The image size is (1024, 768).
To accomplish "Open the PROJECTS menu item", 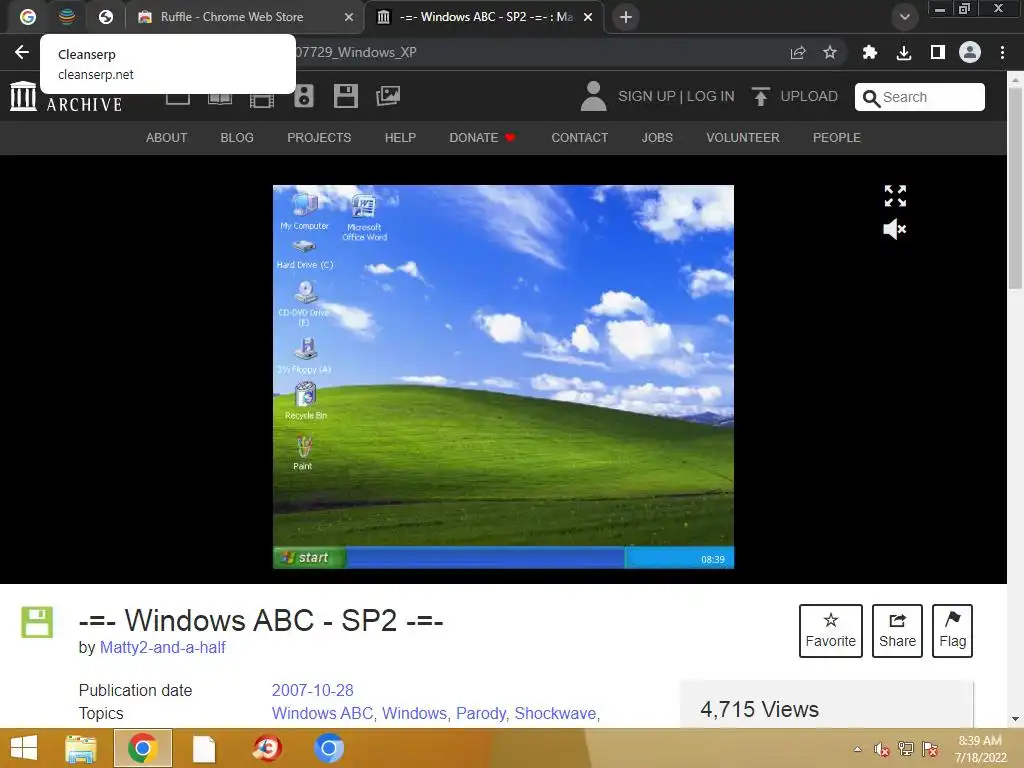I will (319, 138).
